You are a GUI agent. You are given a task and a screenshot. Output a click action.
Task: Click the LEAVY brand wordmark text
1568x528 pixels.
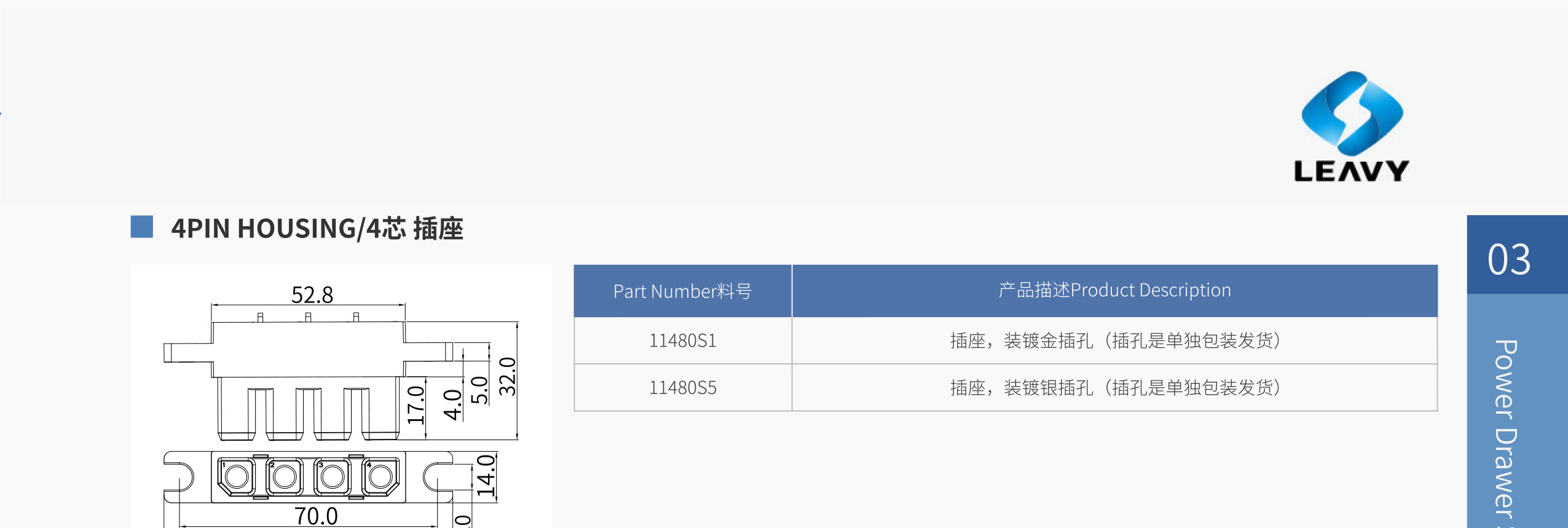click(x=1351, y=171)
